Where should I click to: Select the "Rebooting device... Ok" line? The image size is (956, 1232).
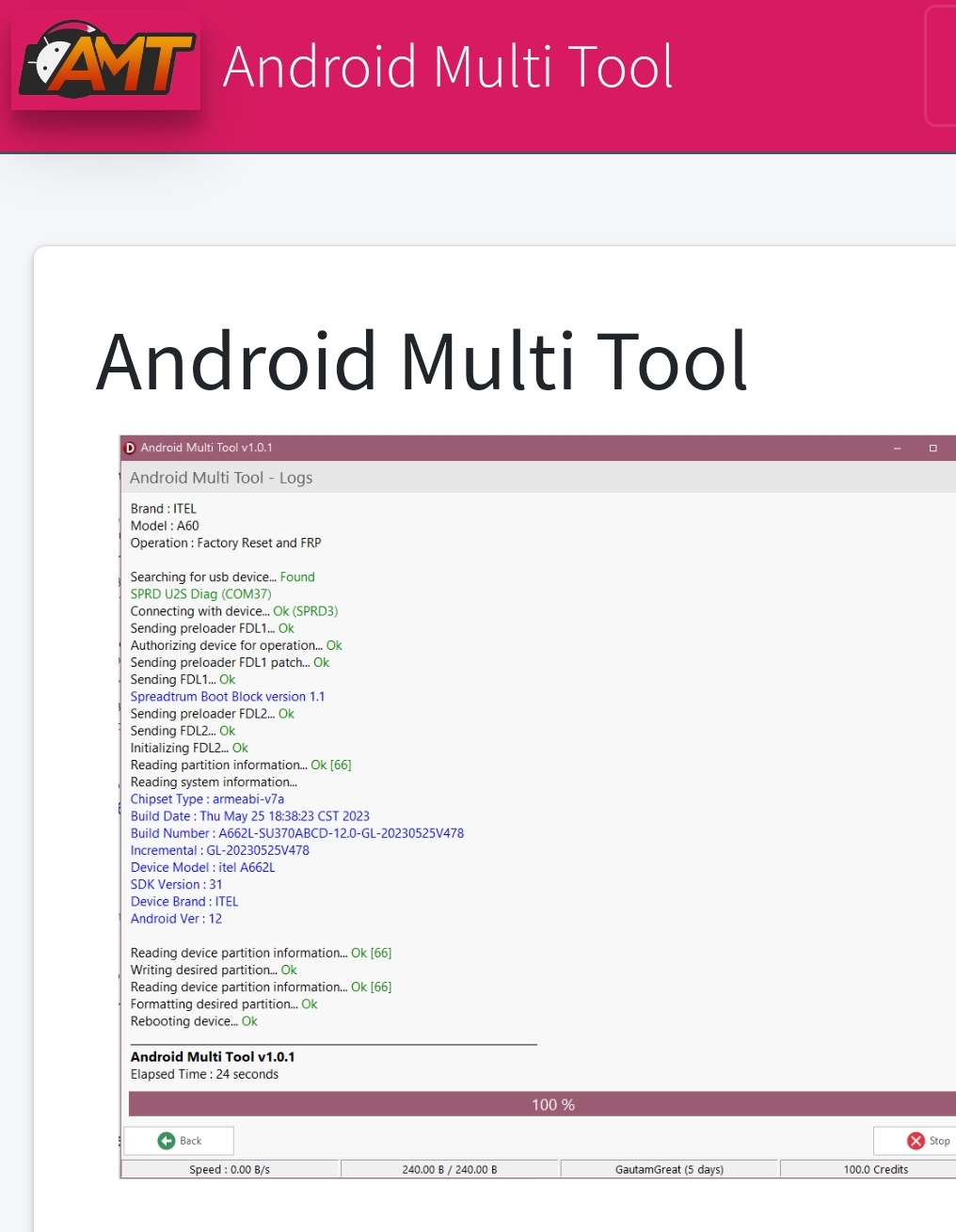[x=194, y=1021]
